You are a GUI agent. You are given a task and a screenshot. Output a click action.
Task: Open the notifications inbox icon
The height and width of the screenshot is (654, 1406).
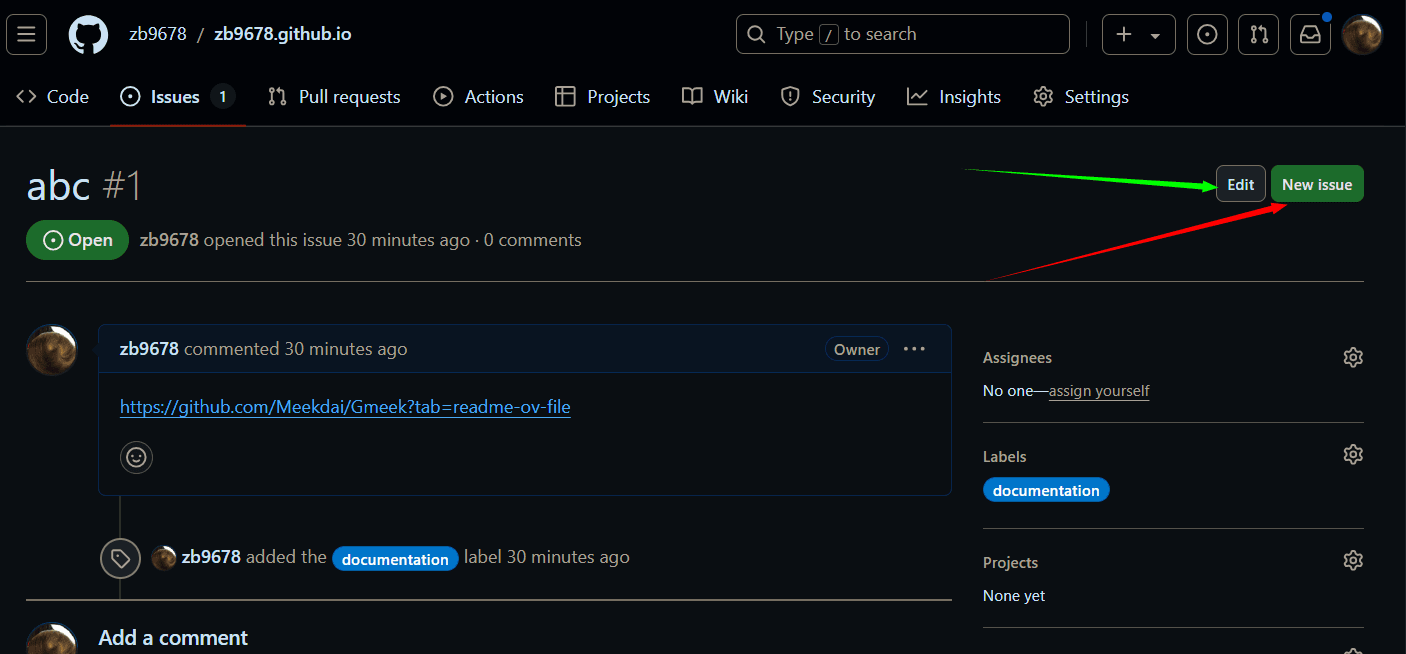pyautogui.click(x=1310, y=35)
